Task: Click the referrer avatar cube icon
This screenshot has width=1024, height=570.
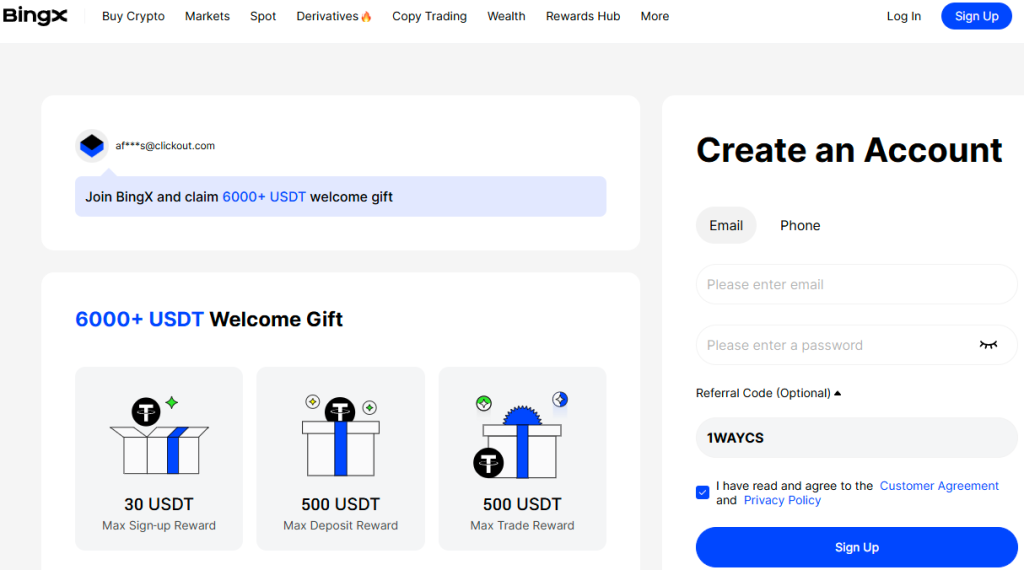Action: (x=92, y=145)
